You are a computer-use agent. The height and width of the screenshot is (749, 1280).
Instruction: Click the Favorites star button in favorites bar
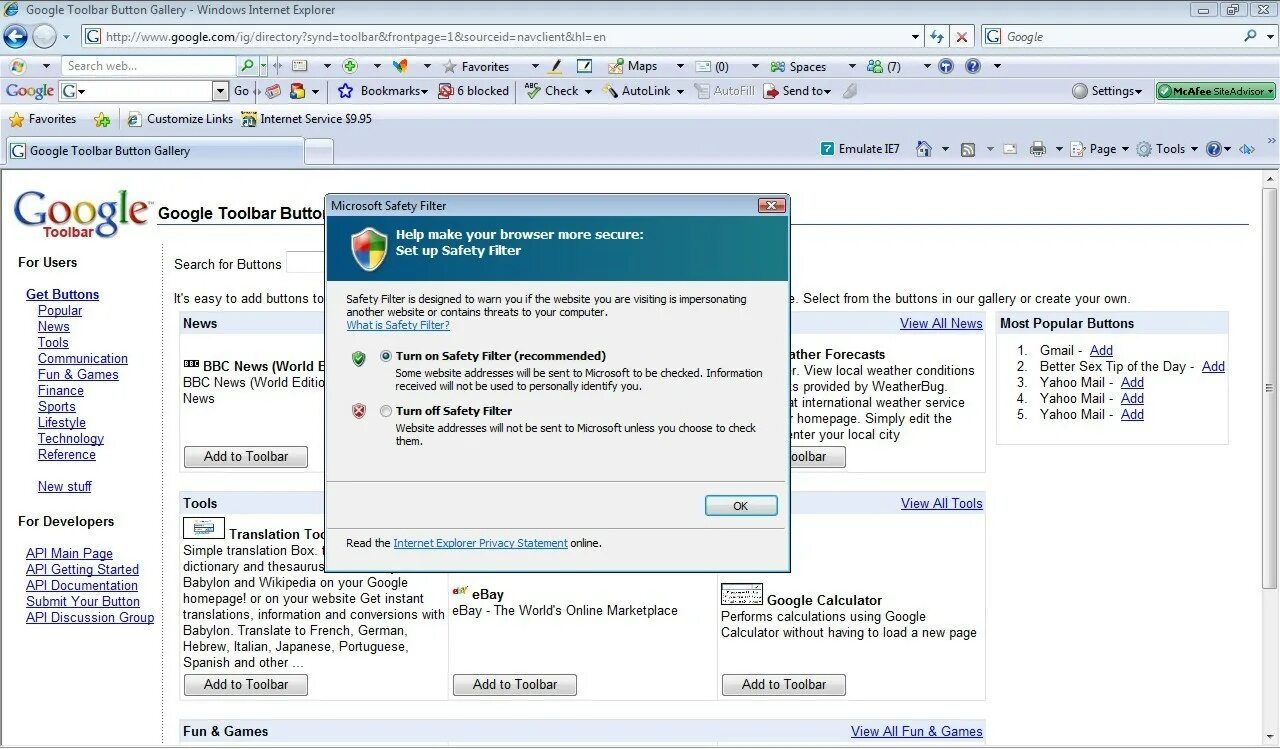pyautogui.click(x=42, y=119)
